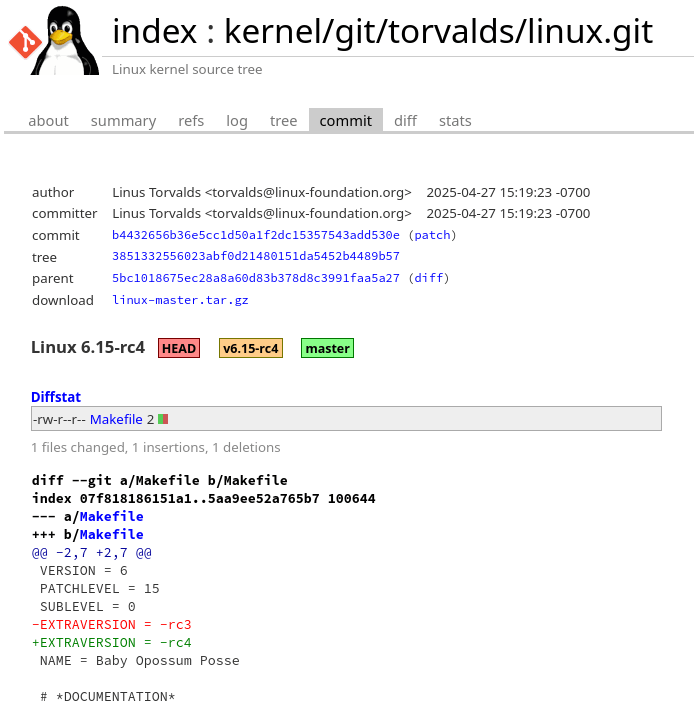Click the NAME = Baby Opossum Posse line
The height and width of the screenshot is (719, 694).
[139, 660]
